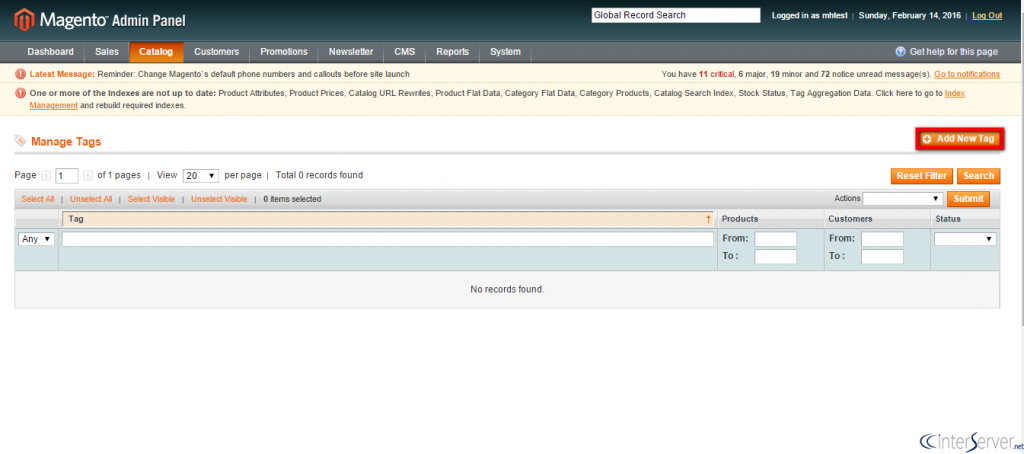Image resolution: width=1024 pixels, height=454 pixels.
Task: Click Select All link
Action: (x=38, y=199)
